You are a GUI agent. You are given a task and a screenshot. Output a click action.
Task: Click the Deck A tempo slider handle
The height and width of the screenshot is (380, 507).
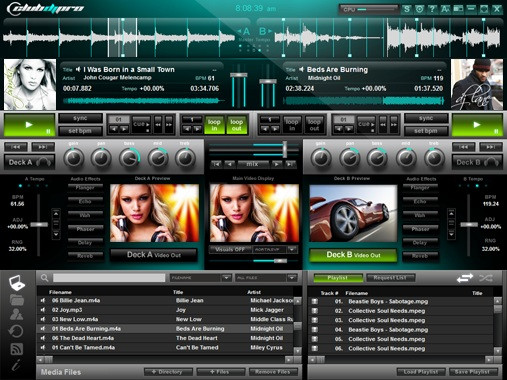(x=39, y=225)
